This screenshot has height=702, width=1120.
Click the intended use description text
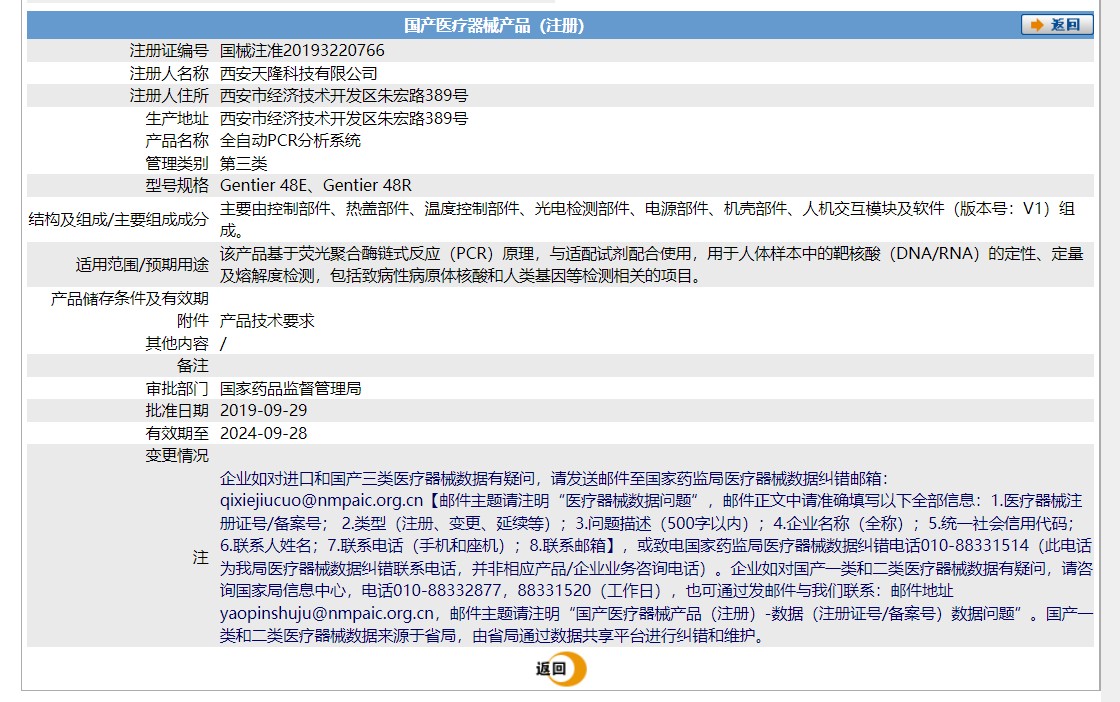651,264
